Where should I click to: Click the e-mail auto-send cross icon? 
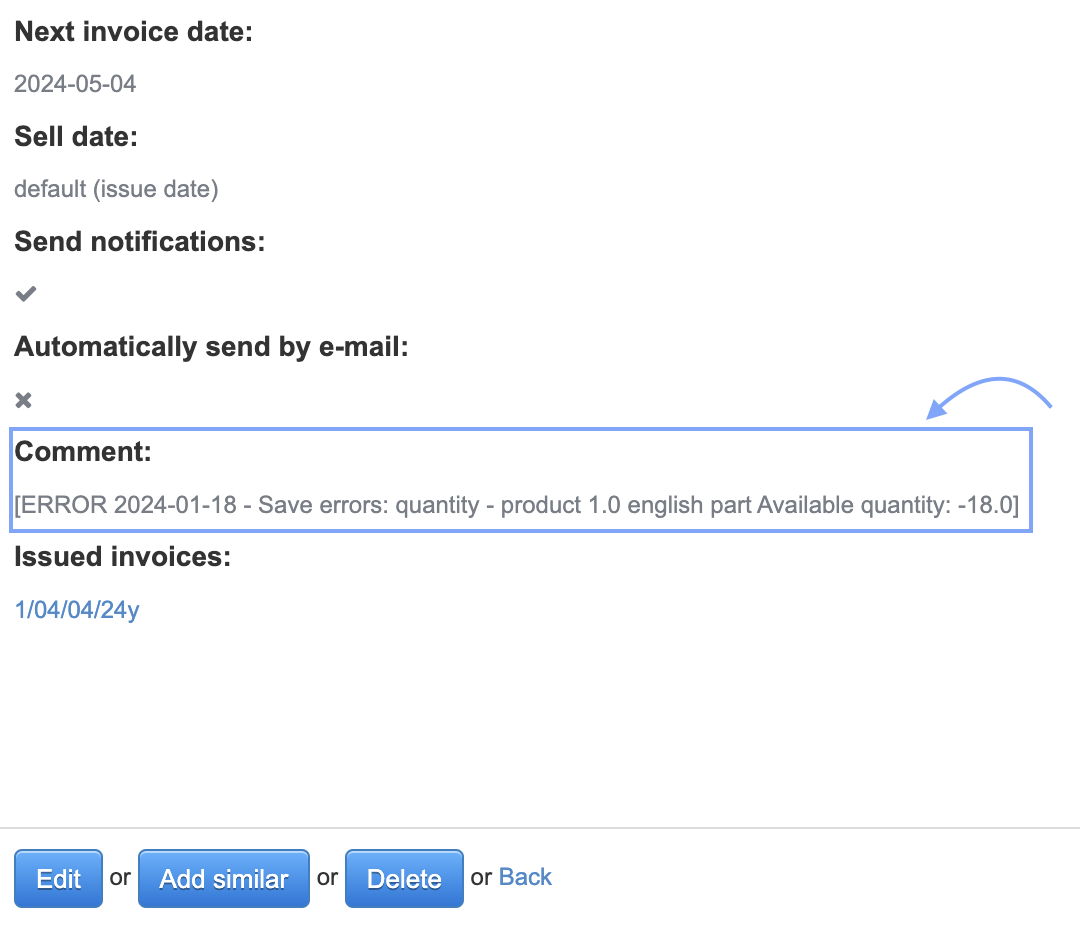click(24, 400)
